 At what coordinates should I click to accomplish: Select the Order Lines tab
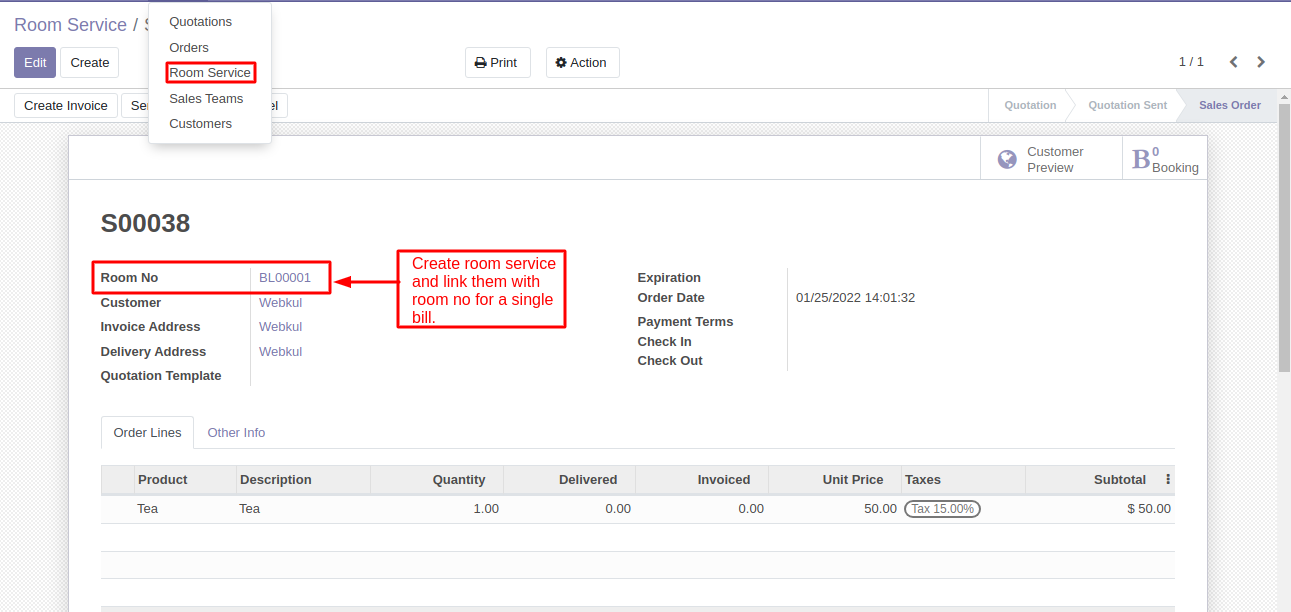click(x=147, y=433)
